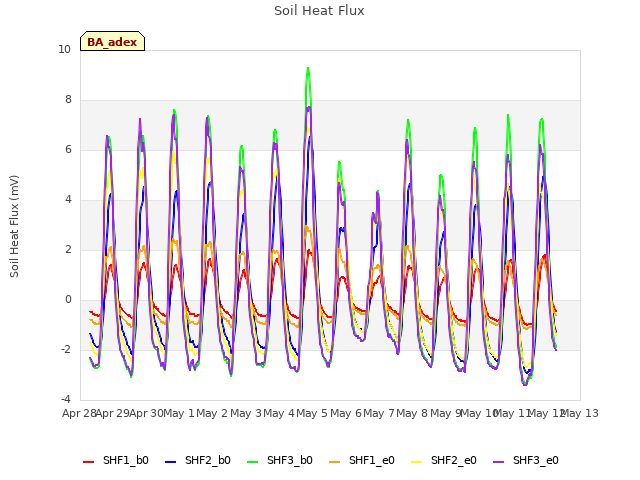Toggle the SHF2_e0 legend entry

[444, 460]
